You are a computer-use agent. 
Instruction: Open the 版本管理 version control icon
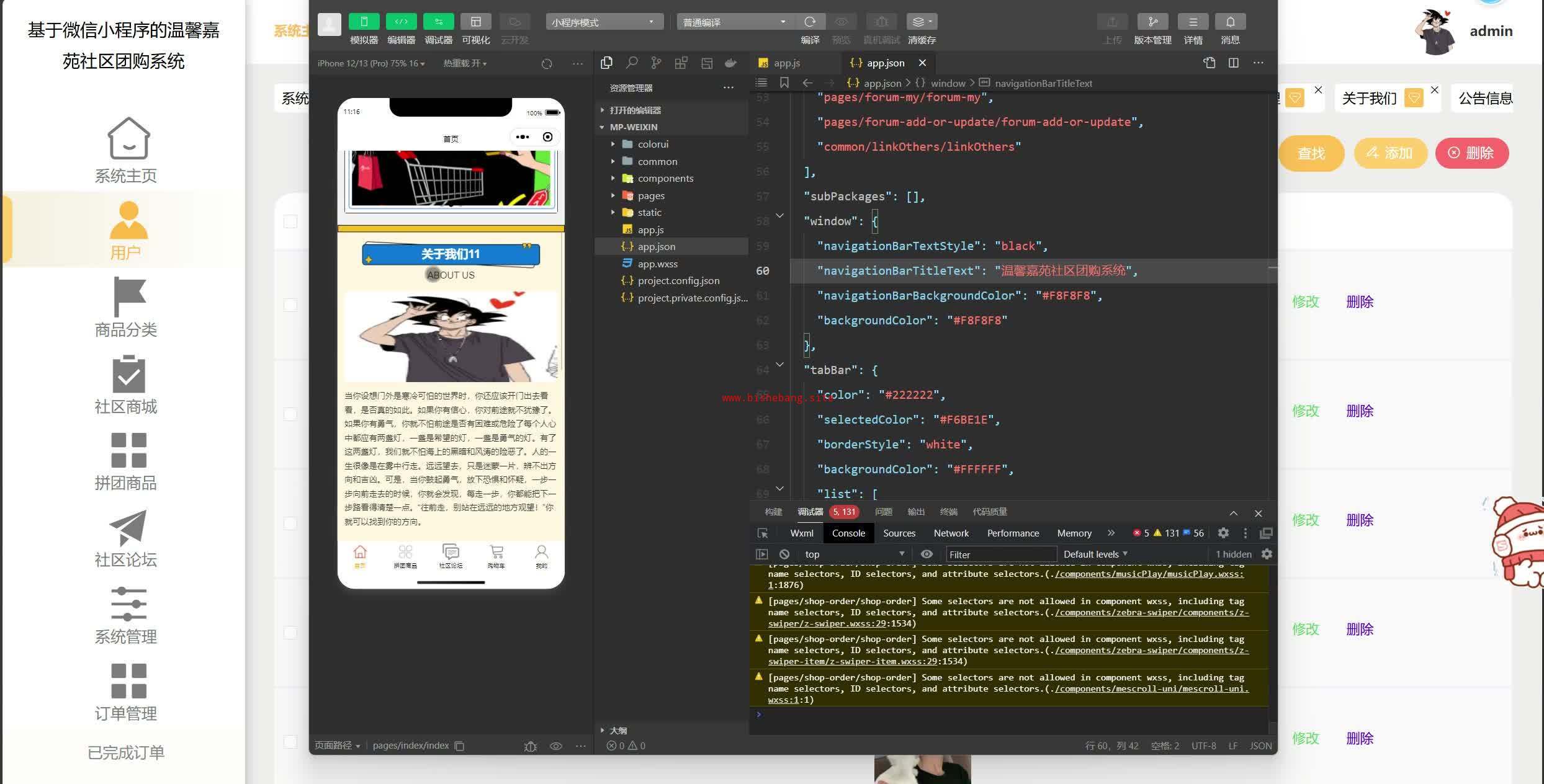point(1152,22)
